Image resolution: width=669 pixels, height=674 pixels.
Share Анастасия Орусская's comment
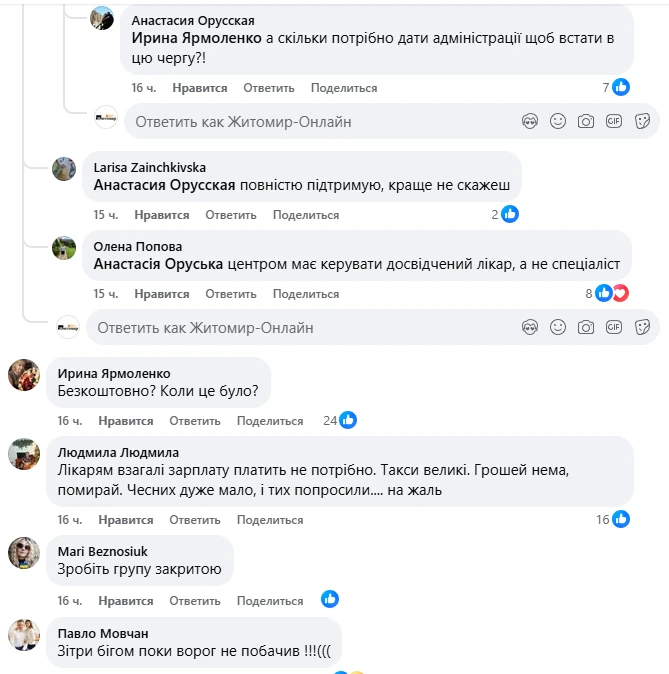(344, 88)
